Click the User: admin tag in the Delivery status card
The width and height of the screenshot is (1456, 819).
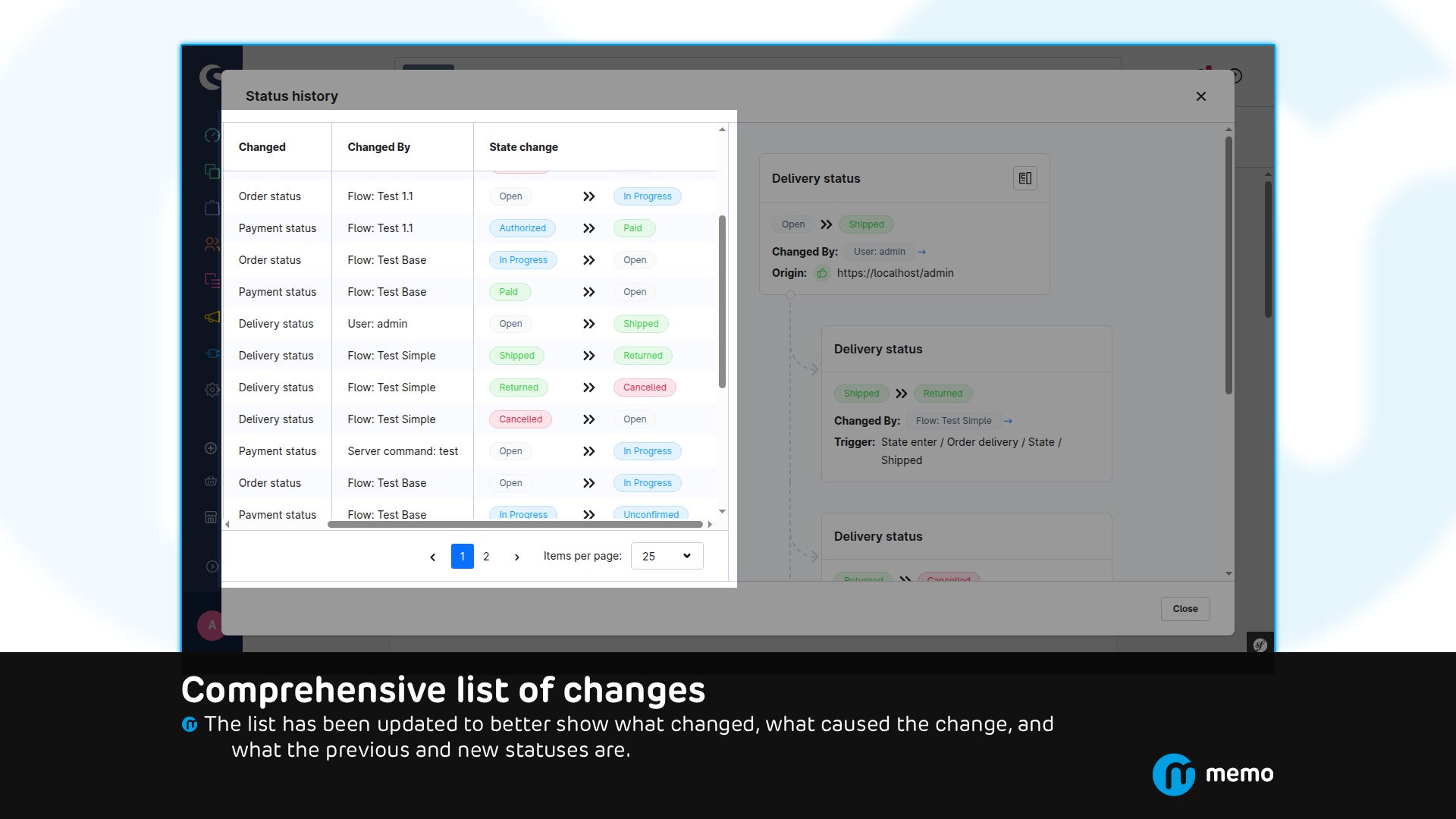point(880,252)
